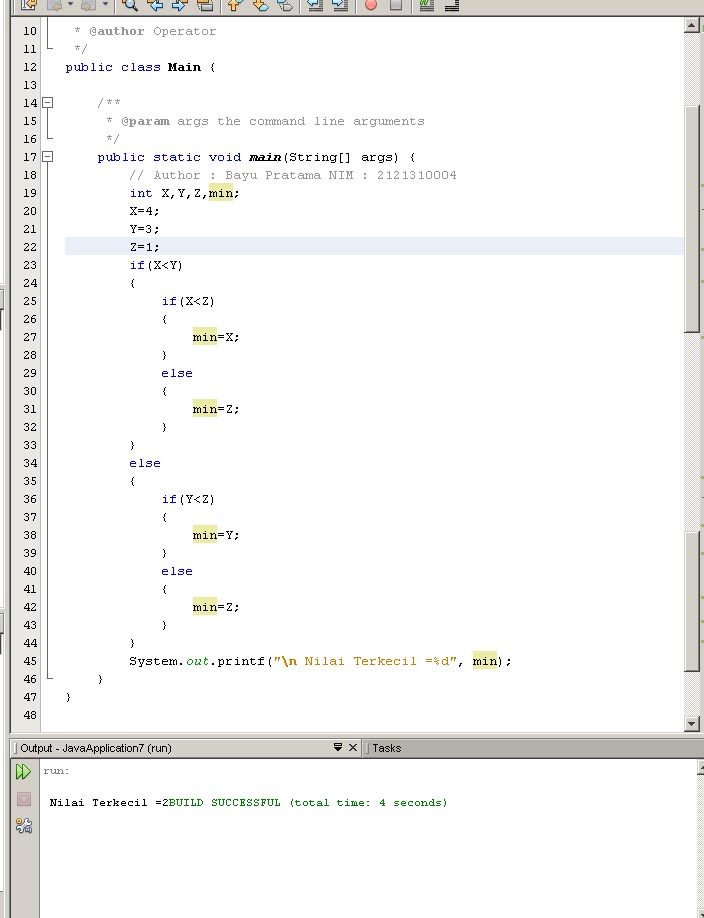
Task: Click the '@author Operator' comment text
Action: click(152, 31)
